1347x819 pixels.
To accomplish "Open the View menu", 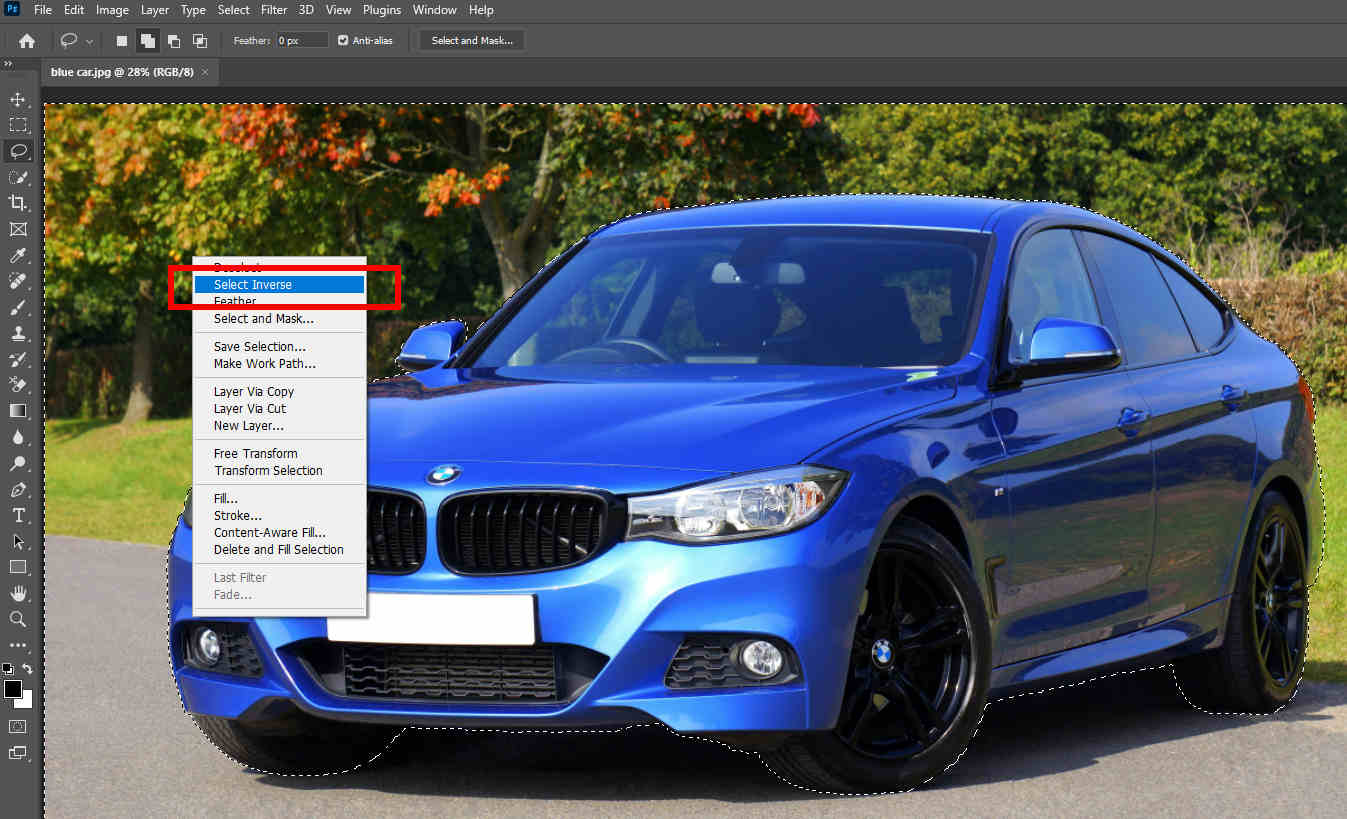I will pos(339,10).
